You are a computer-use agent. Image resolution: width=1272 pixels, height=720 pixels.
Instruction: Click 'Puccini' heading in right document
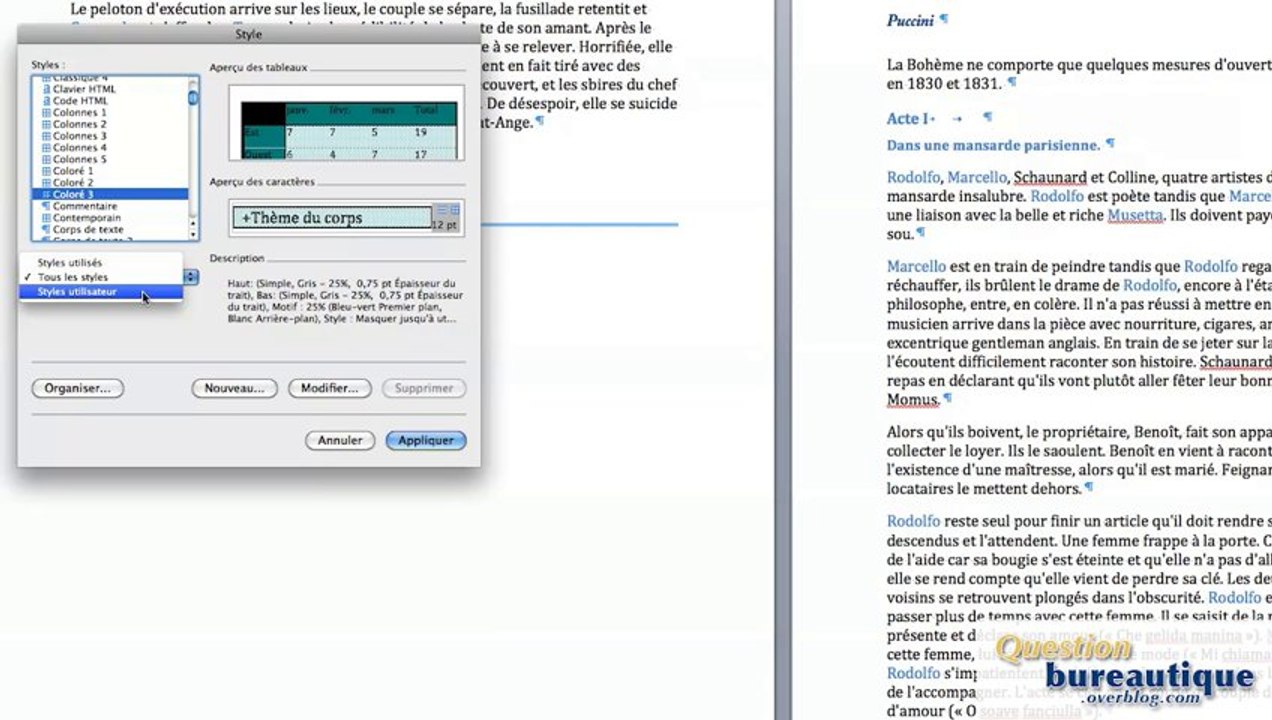910,20
